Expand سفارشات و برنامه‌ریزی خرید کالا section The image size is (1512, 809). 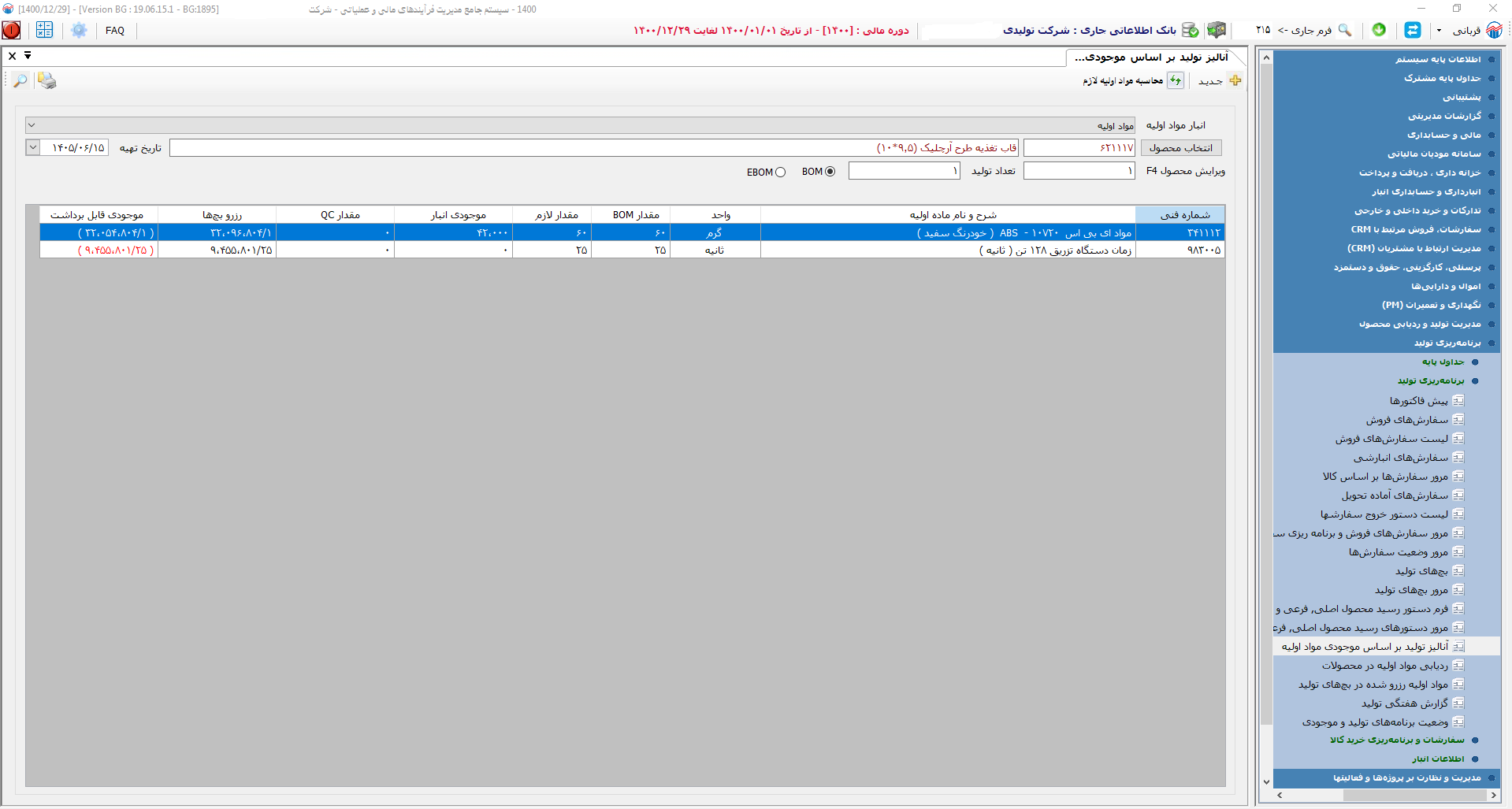1397,740
